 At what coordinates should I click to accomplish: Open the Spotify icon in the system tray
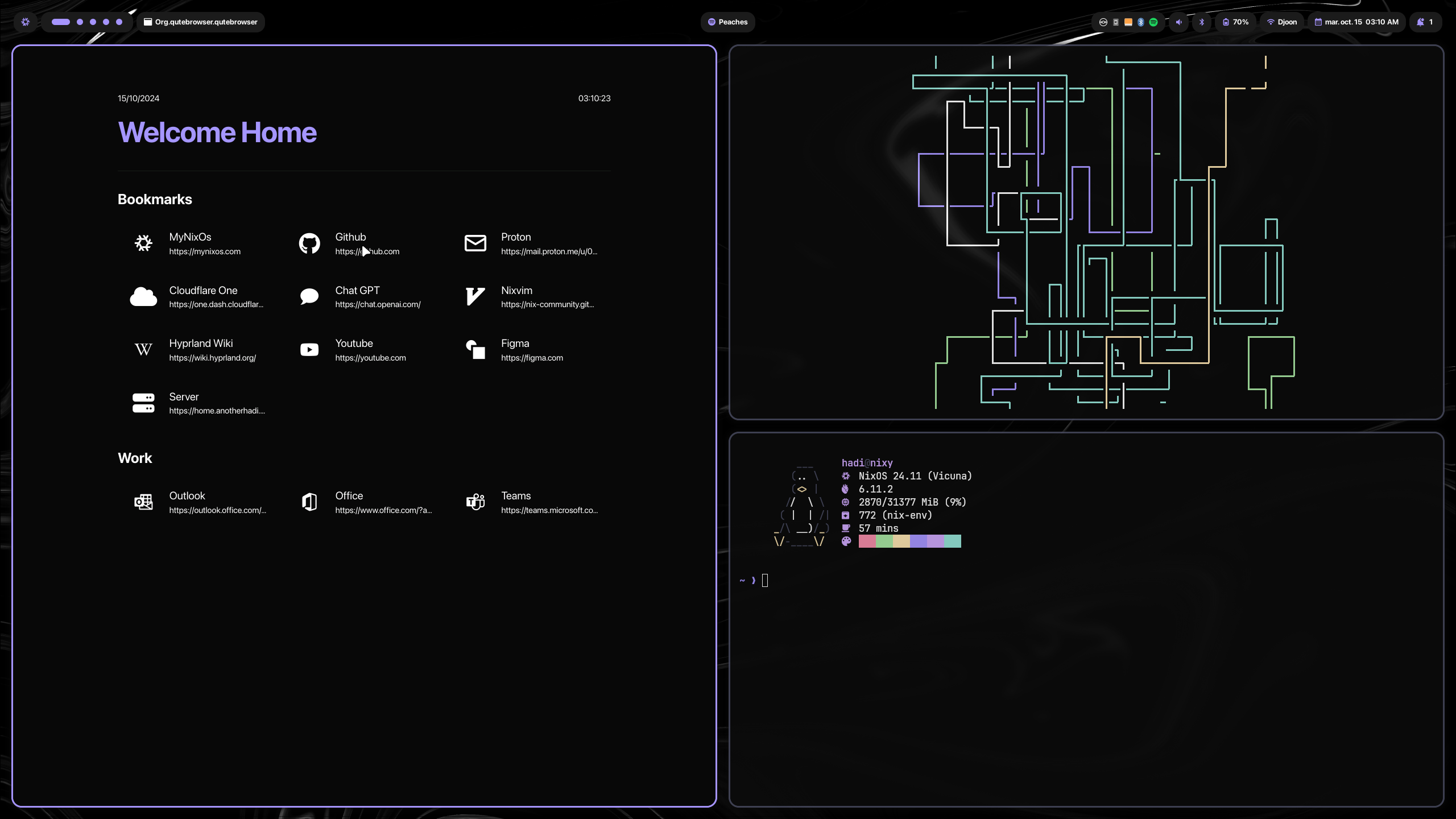(x=1153, y=22)
